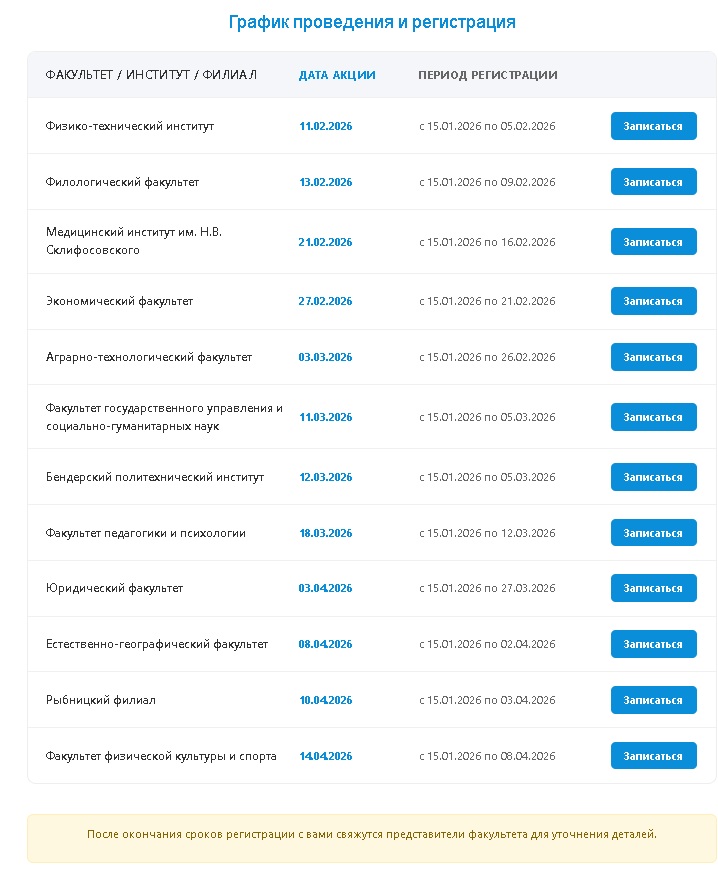Viewport: 718px width, 871px height.
Task: Select the date 27.02.2026
Action: click(325, 301)
